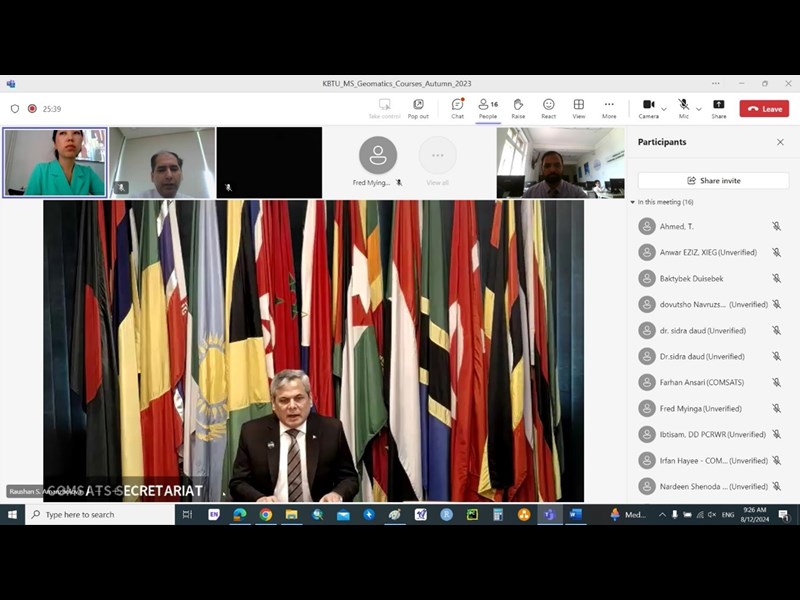Click muted mic icon for Nardeen Shenoda

[776, 486]
